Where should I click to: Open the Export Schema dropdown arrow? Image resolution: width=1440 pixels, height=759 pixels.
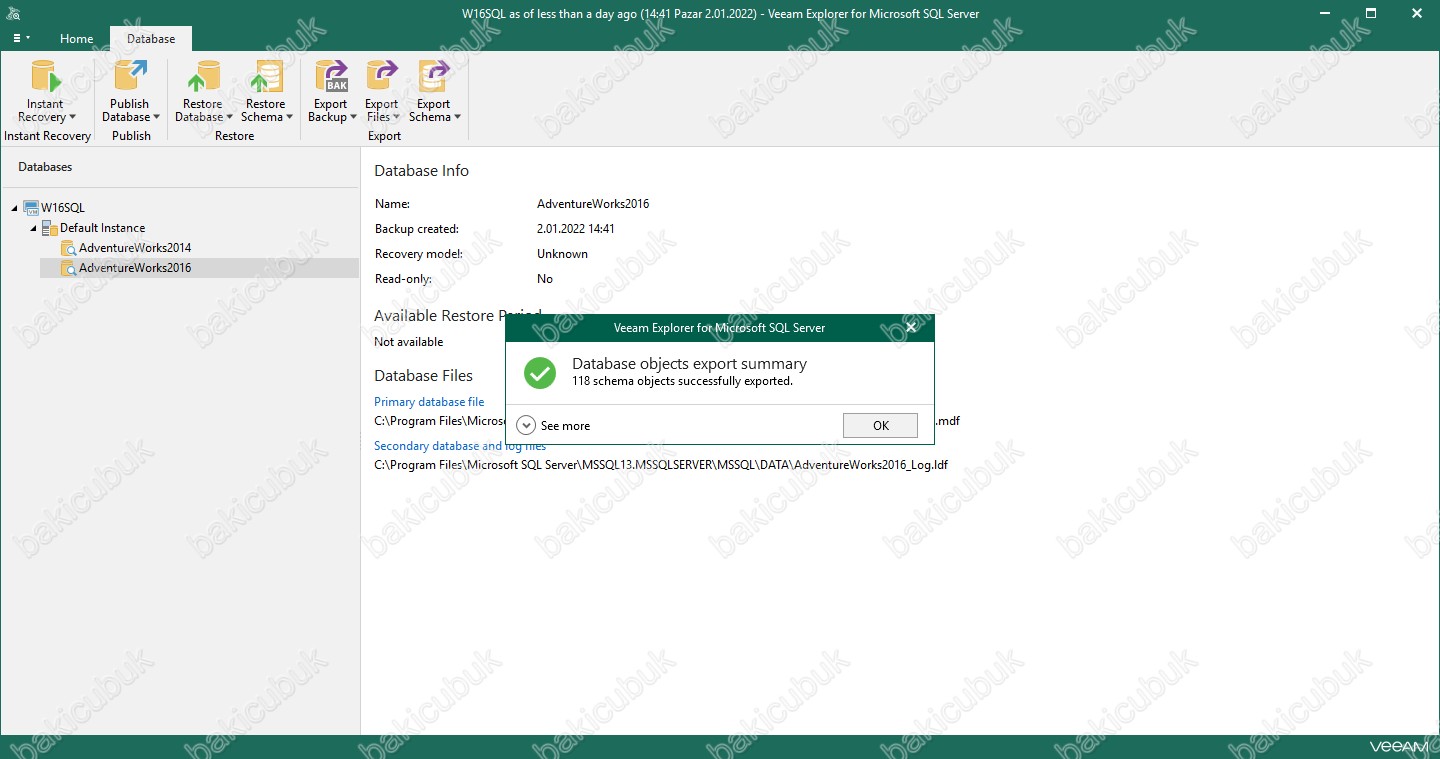[457, 118]
